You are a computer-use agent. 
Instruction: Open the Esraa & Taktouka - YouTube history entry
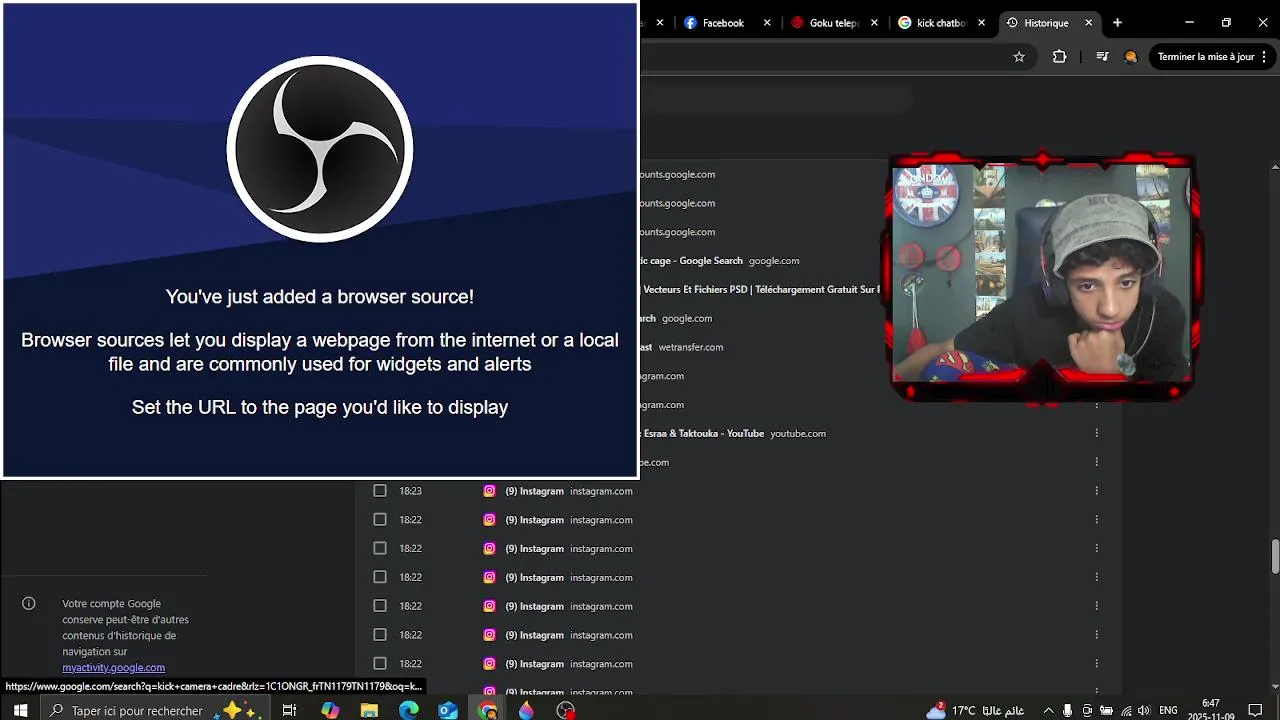tap(702, 433)
